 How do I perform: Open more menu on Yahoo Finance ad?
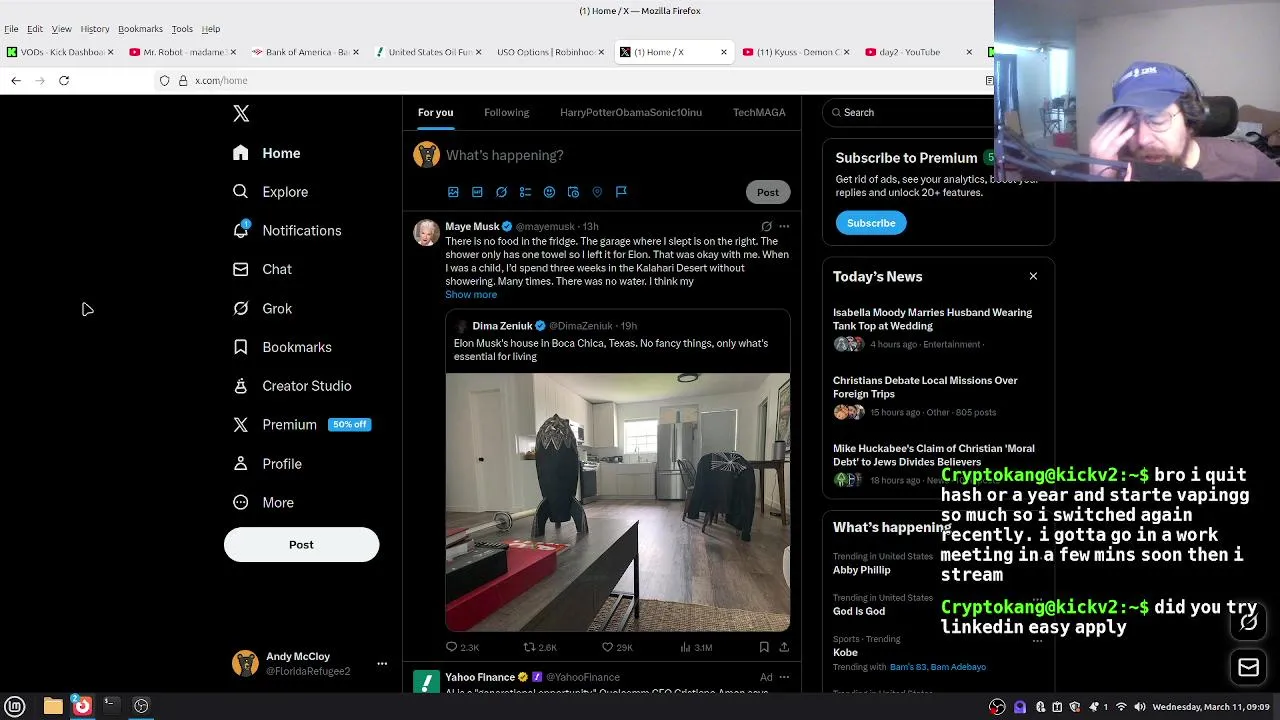784,677
